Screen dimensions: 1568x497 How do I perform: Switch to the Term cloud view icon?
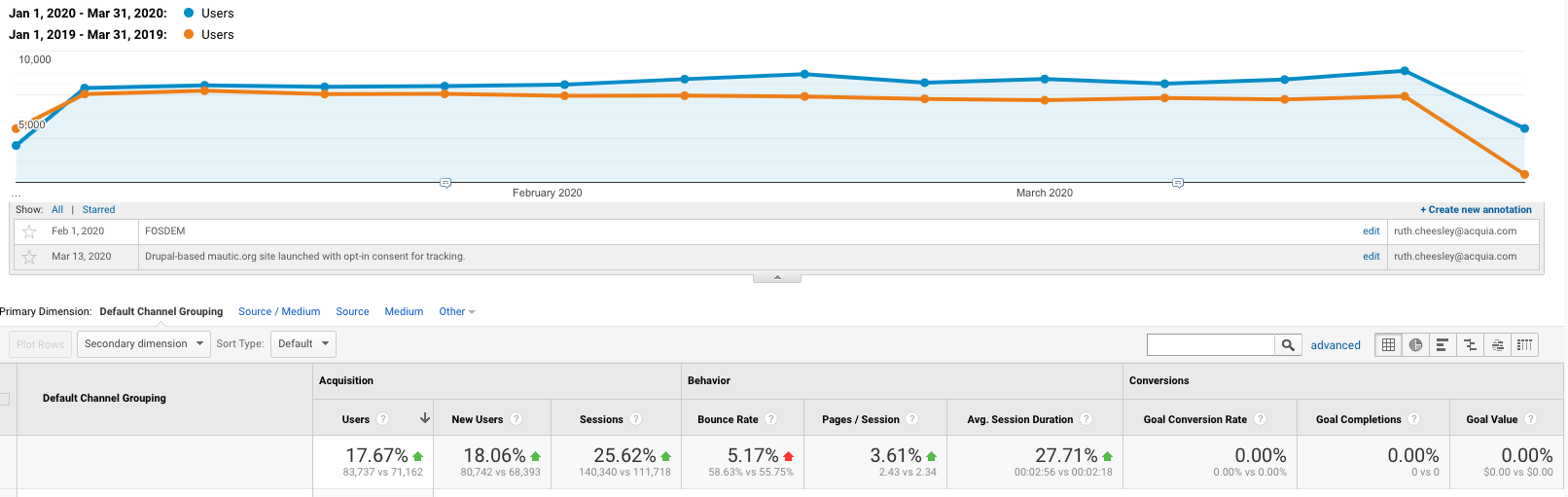coord(1497,344)
